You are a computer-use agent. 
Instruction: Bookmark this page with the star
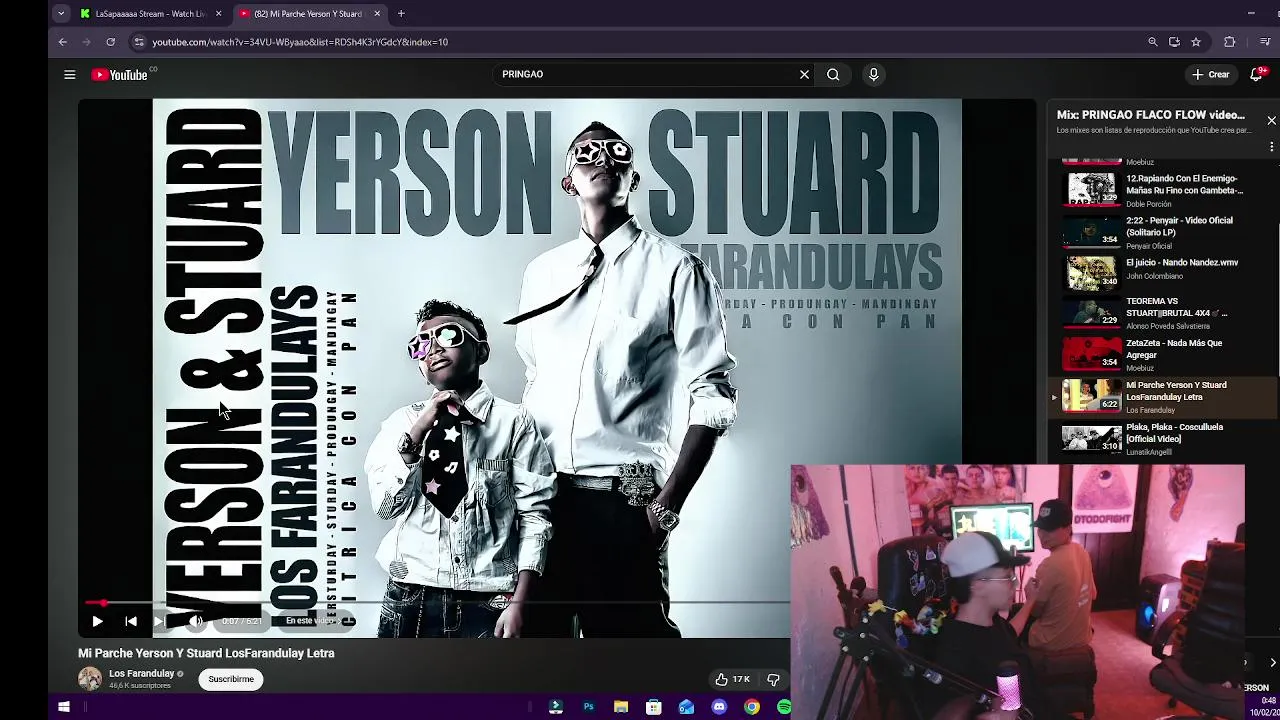[x=1196, y=42]
